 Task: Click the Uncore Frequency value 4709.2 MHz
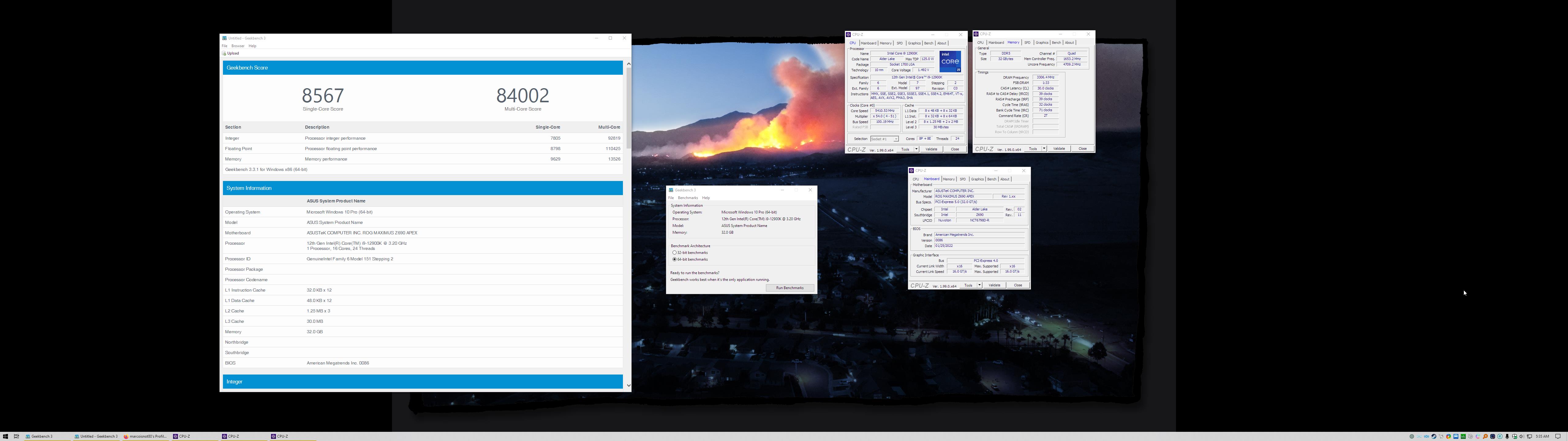point(1072,65)
